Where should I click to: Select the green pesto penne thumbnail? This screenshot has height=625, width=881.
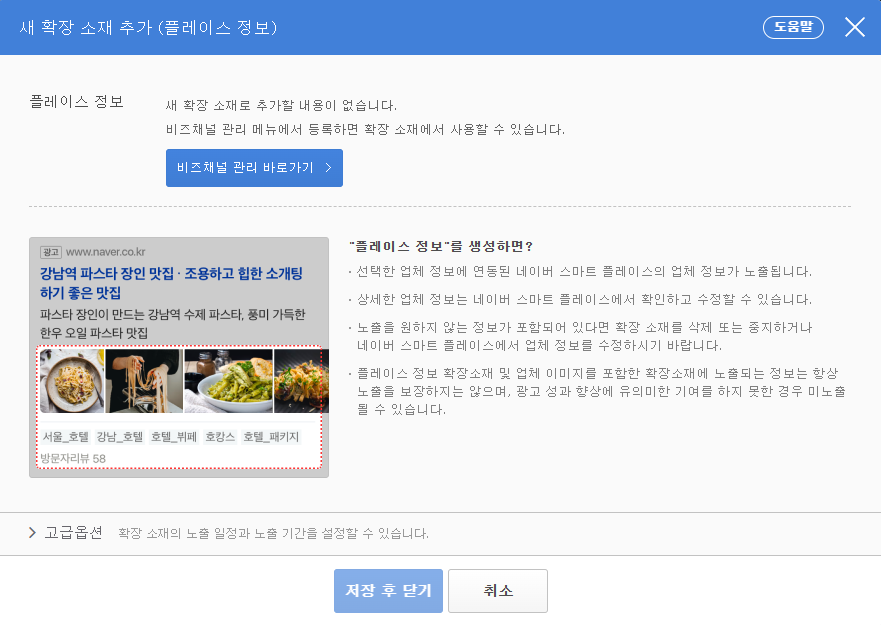229,381
